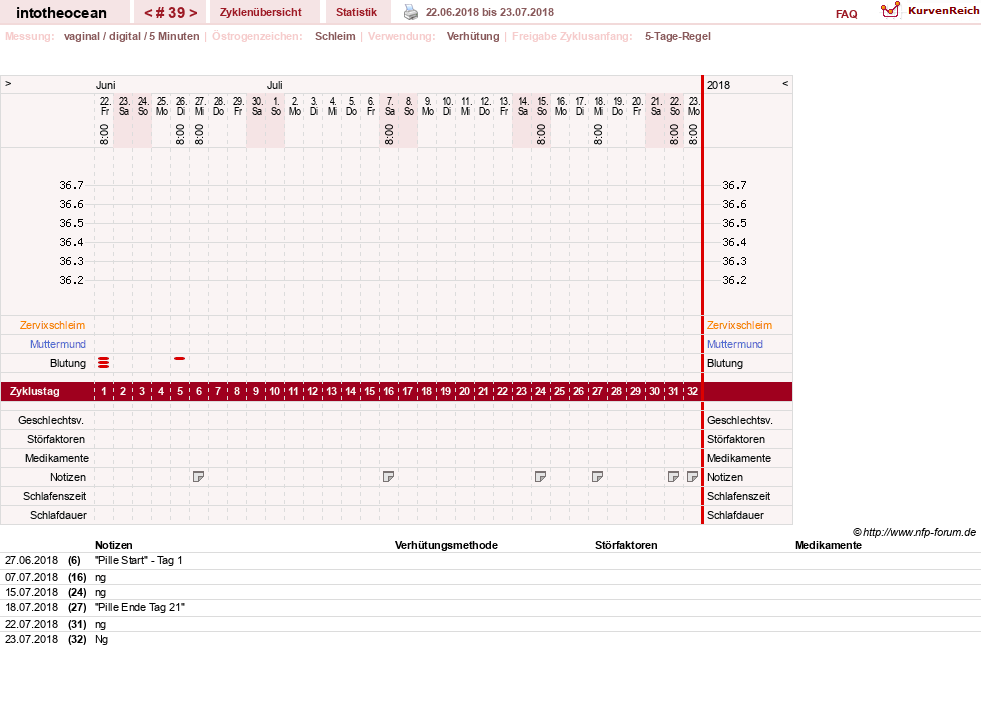981x724 pixels.
Task: Click left Schlafenszeit row label
Action: tap(54, 496)
